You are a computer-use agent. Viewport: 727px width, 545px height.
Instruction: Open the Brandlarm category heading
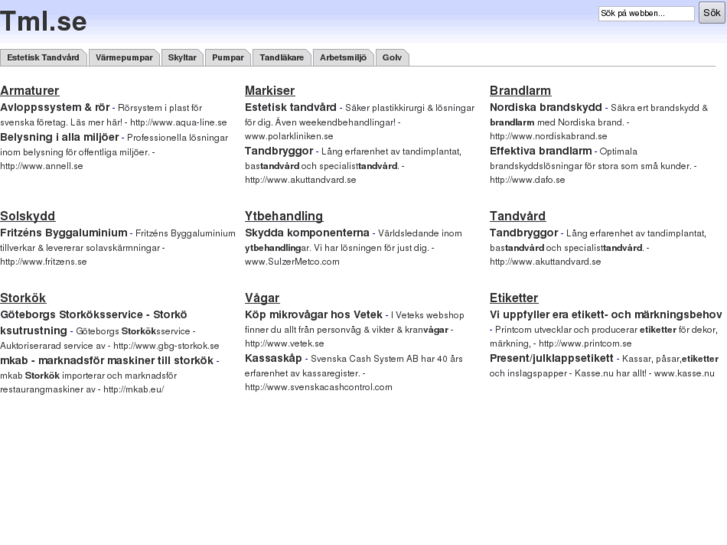pyautogui.click(x=520, y=91)
